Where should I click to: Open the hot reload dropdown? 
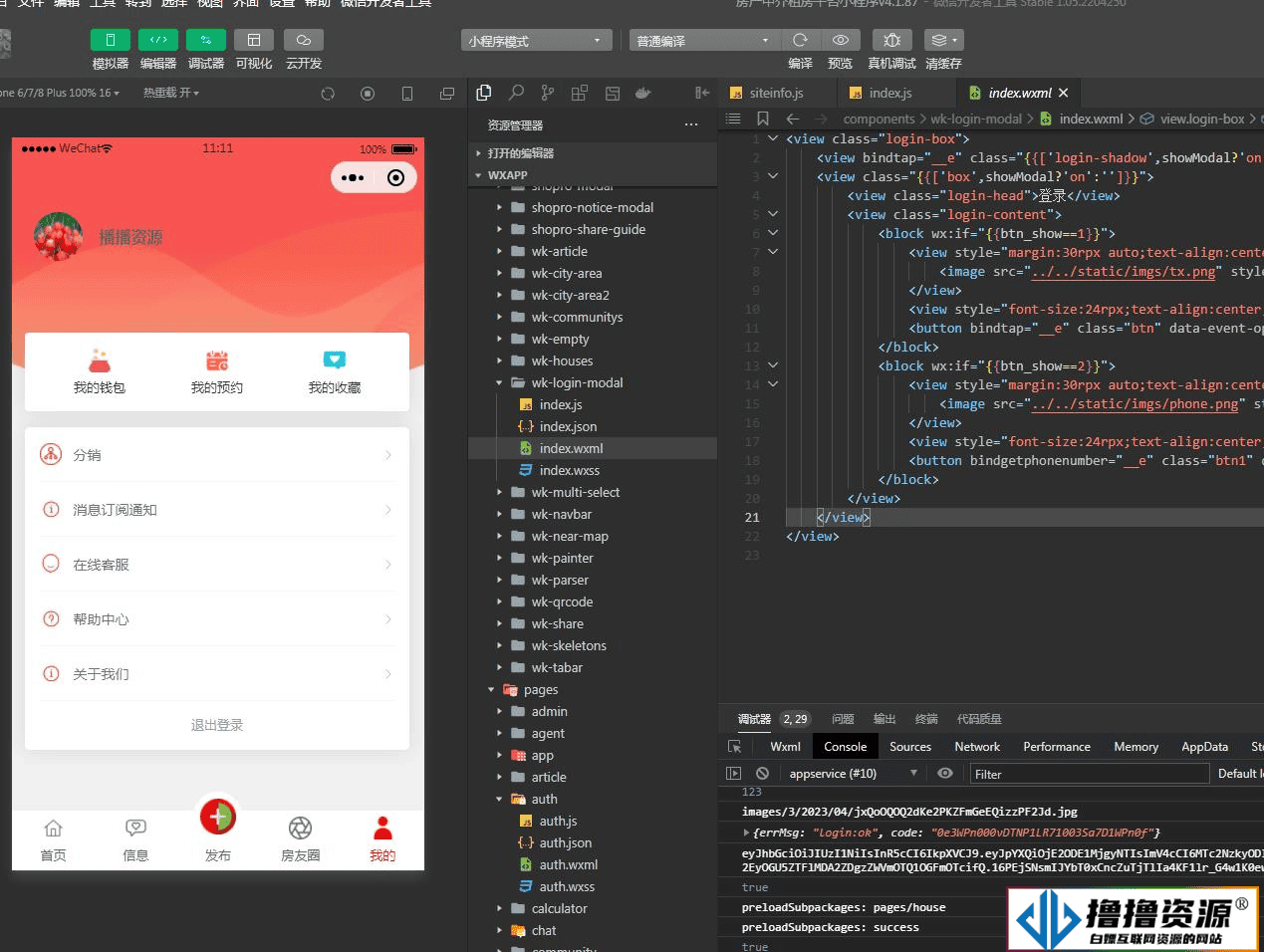click(x=170, y=93)
